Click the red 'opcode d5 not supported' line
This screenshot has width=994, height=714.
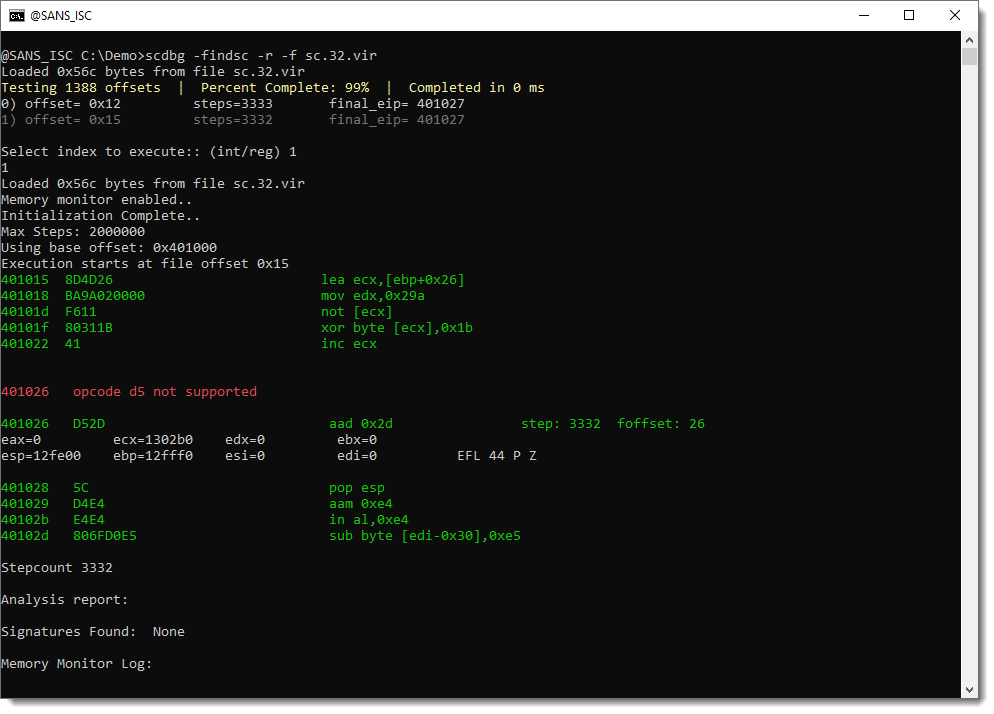coord(164,392)
